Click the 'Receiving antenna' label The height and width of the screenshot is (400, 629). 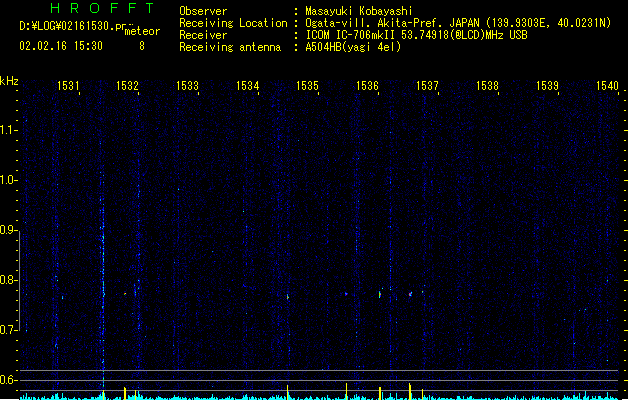click(x=230, y=47)
